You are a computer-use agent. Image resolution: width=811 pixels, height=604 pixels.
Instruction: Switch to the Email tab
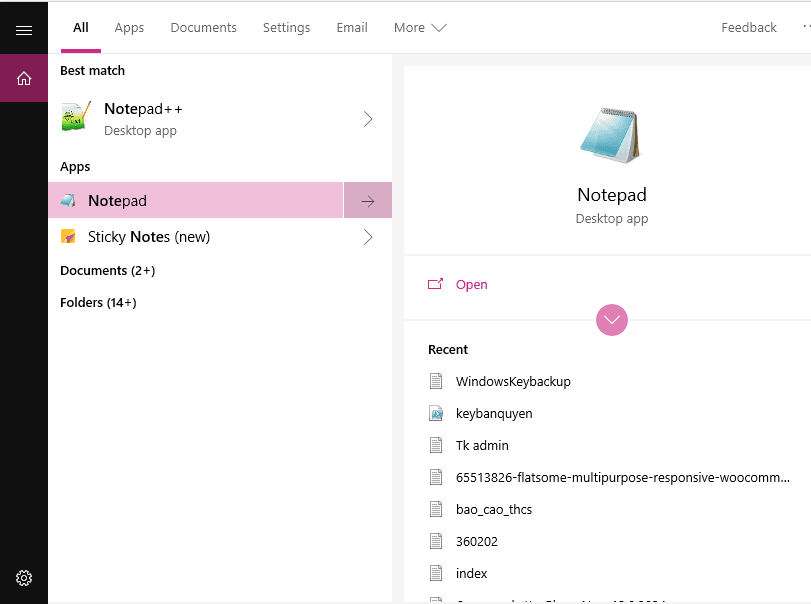tap(352, 27)
